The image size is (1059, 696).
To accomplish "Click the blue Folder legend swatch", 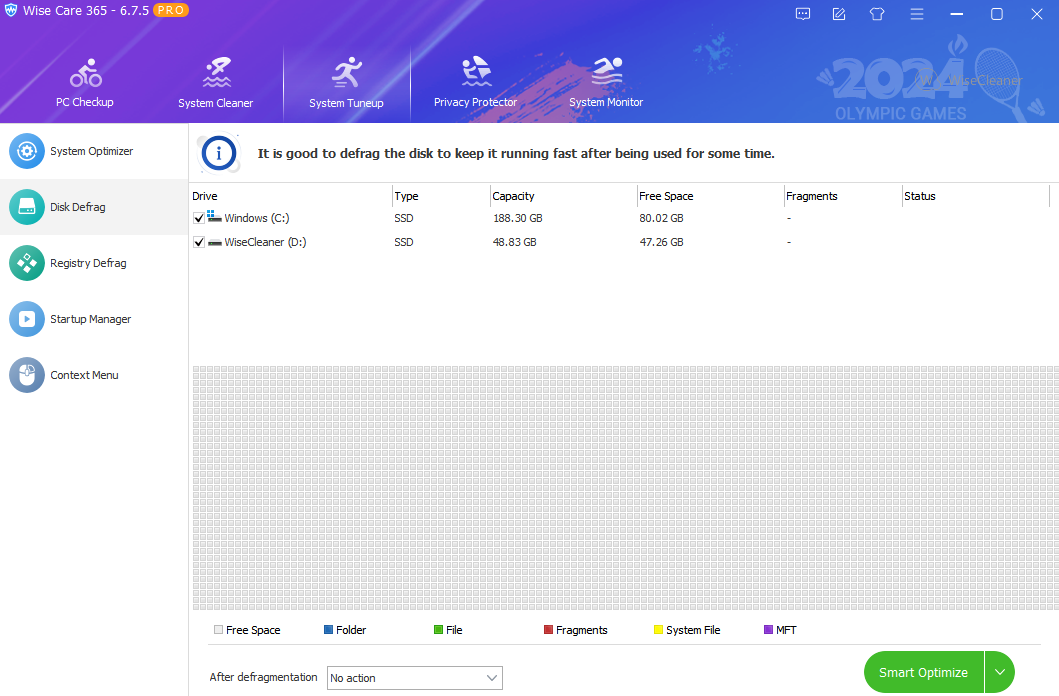I will (328, 630).
